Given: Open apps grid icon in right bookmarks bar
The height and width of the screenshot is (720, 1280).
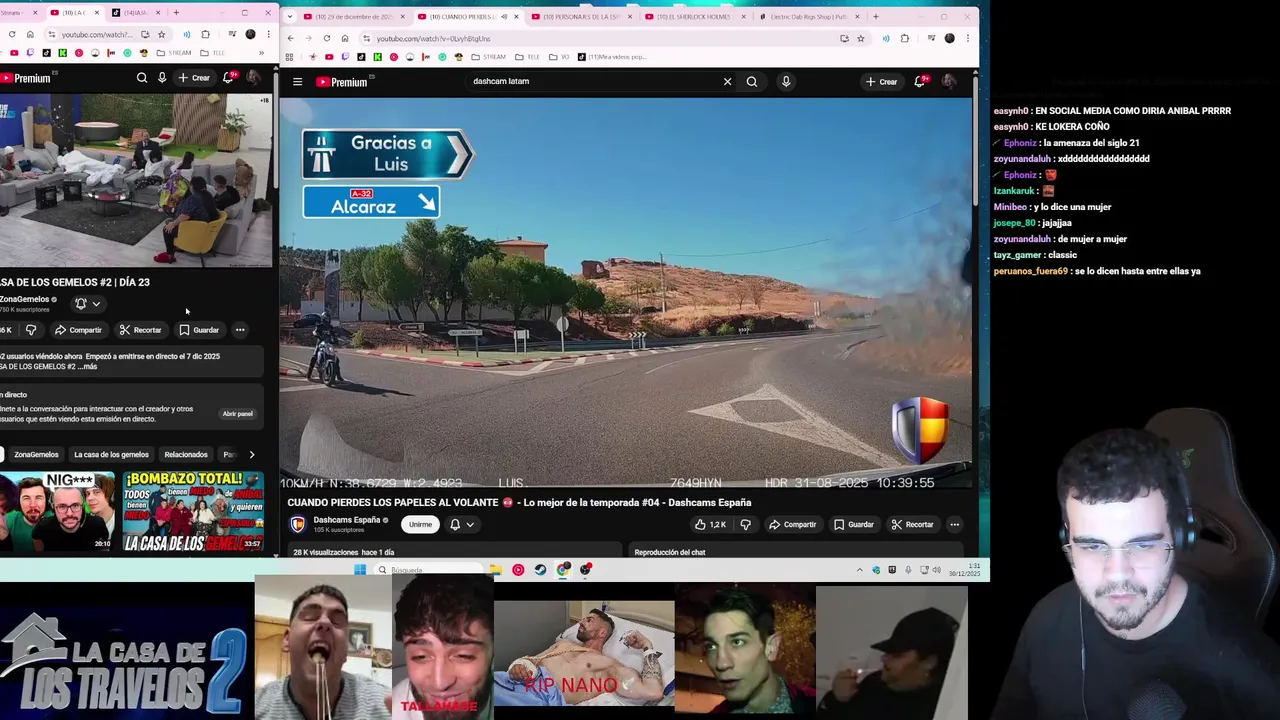Looking at the screenshot, I should [x=290, y=57].
